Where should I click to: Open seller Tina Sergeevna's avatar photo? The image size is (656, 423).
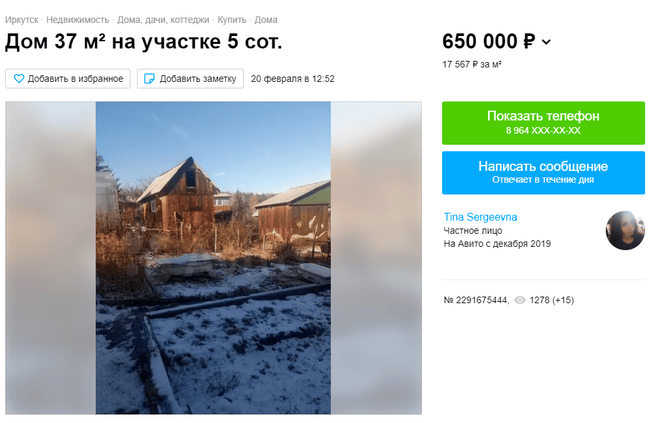[x=625, y=231]
